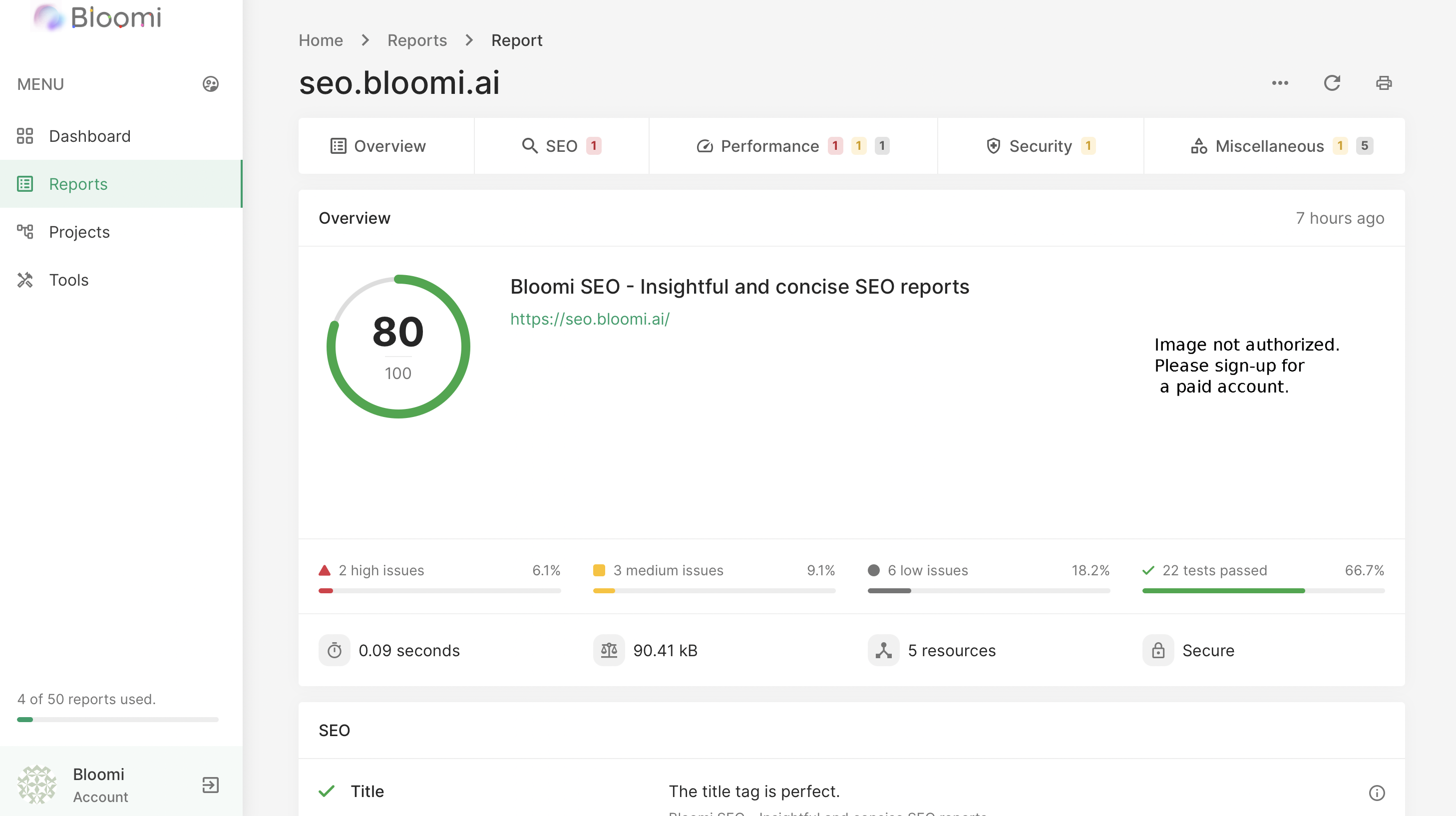Open Dashboard from the sidebar
Image resolution: width=1456 pixels, height=816 pixels.
(121, 136)
